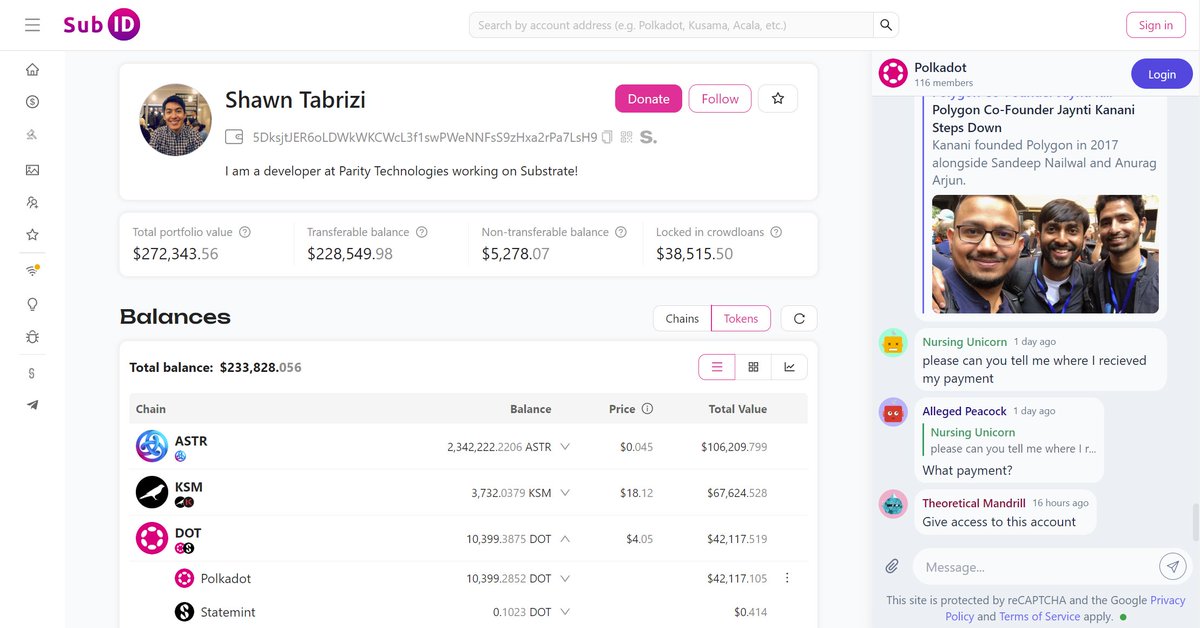This screenshot has height=628, width=1200.
Task: Click the help icon beside Non-transferable balance
Action: coord(621,232)
